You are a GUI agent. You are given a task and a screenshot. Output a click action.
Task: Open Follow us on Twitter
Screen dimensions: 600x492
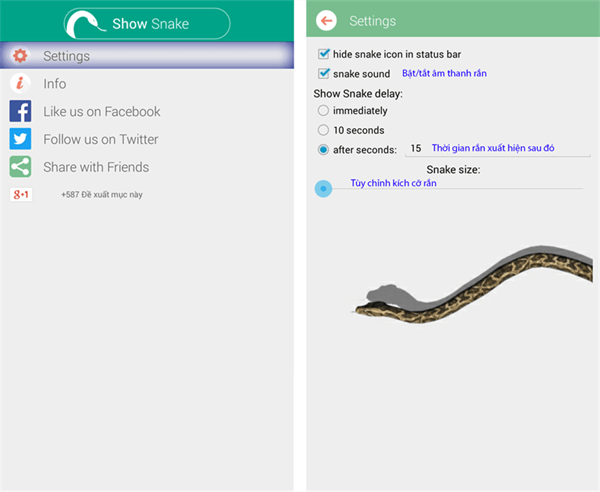[101, 139]
